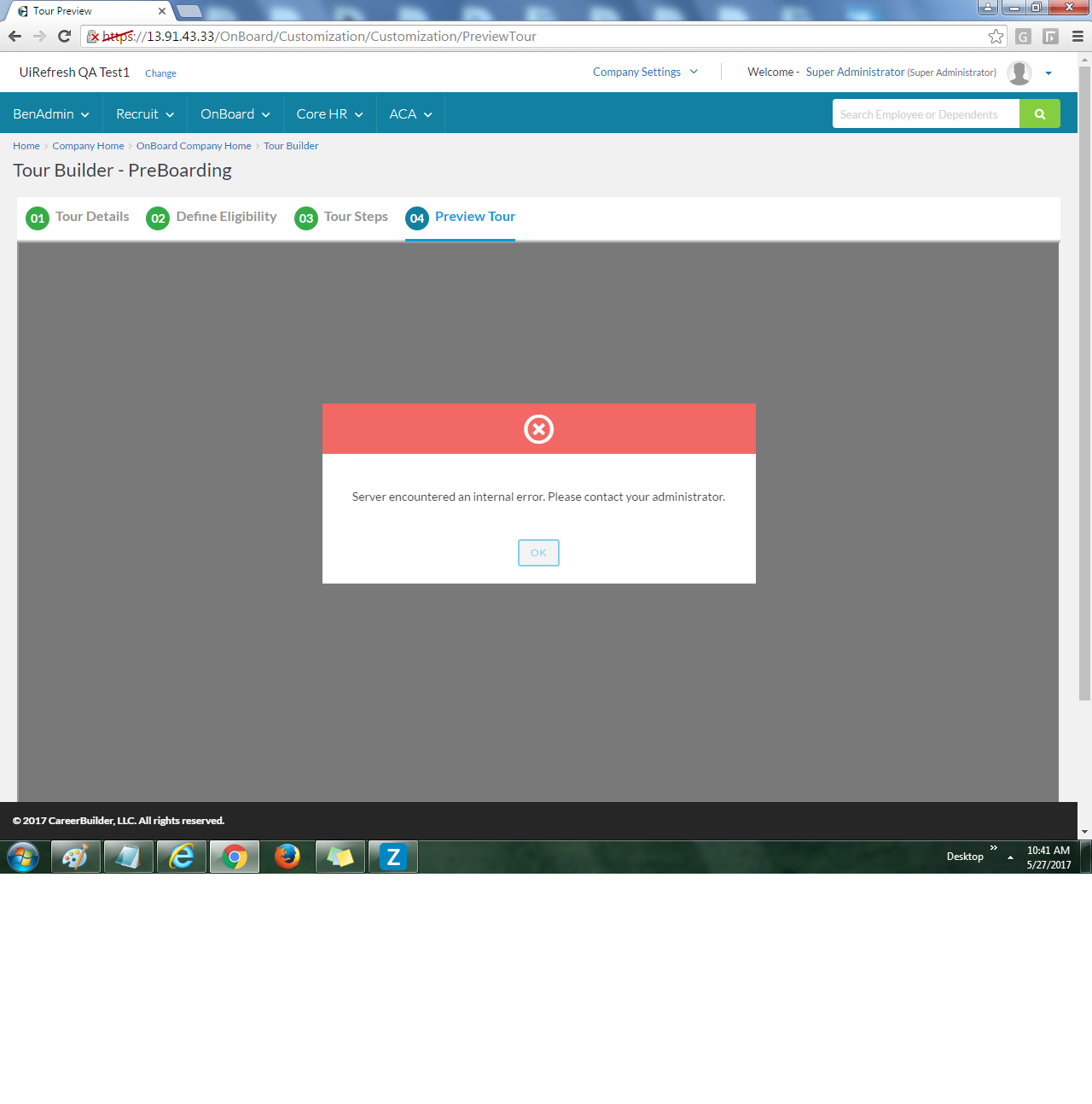Click the Tour Builder - PreBoarding heading
Viewport: 1092px width, 1104px height.
coord(122,171)
